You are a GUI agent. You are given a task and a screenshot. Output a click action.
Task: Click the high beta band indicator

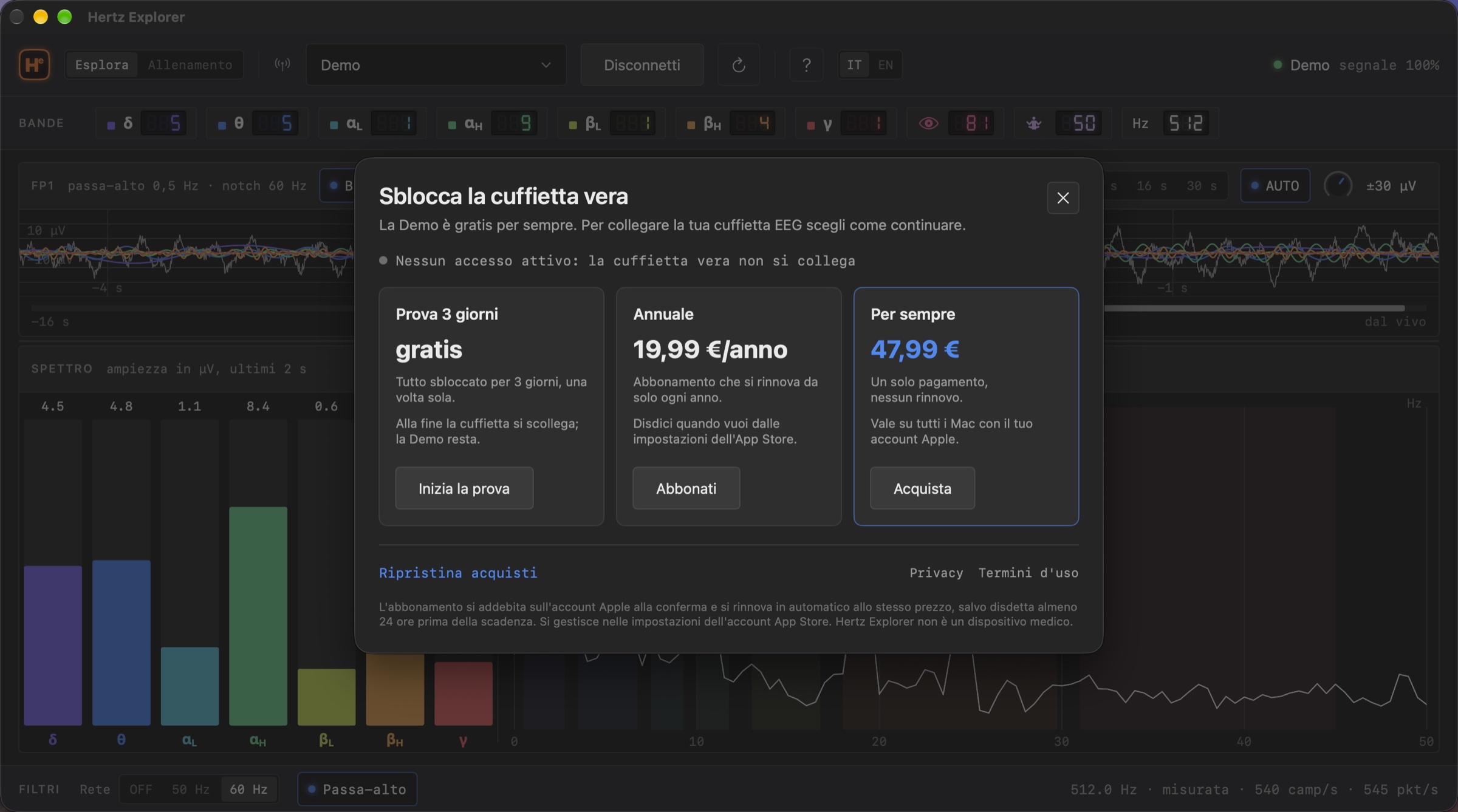[x=731, y=123]
